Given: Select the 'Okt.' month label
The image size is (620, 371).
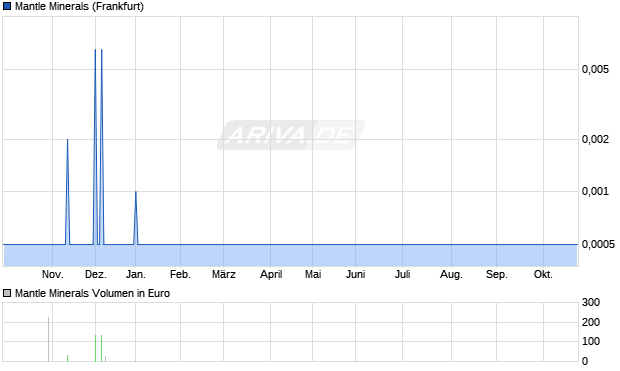Looking at the screenshot, I should pos(543,274).
